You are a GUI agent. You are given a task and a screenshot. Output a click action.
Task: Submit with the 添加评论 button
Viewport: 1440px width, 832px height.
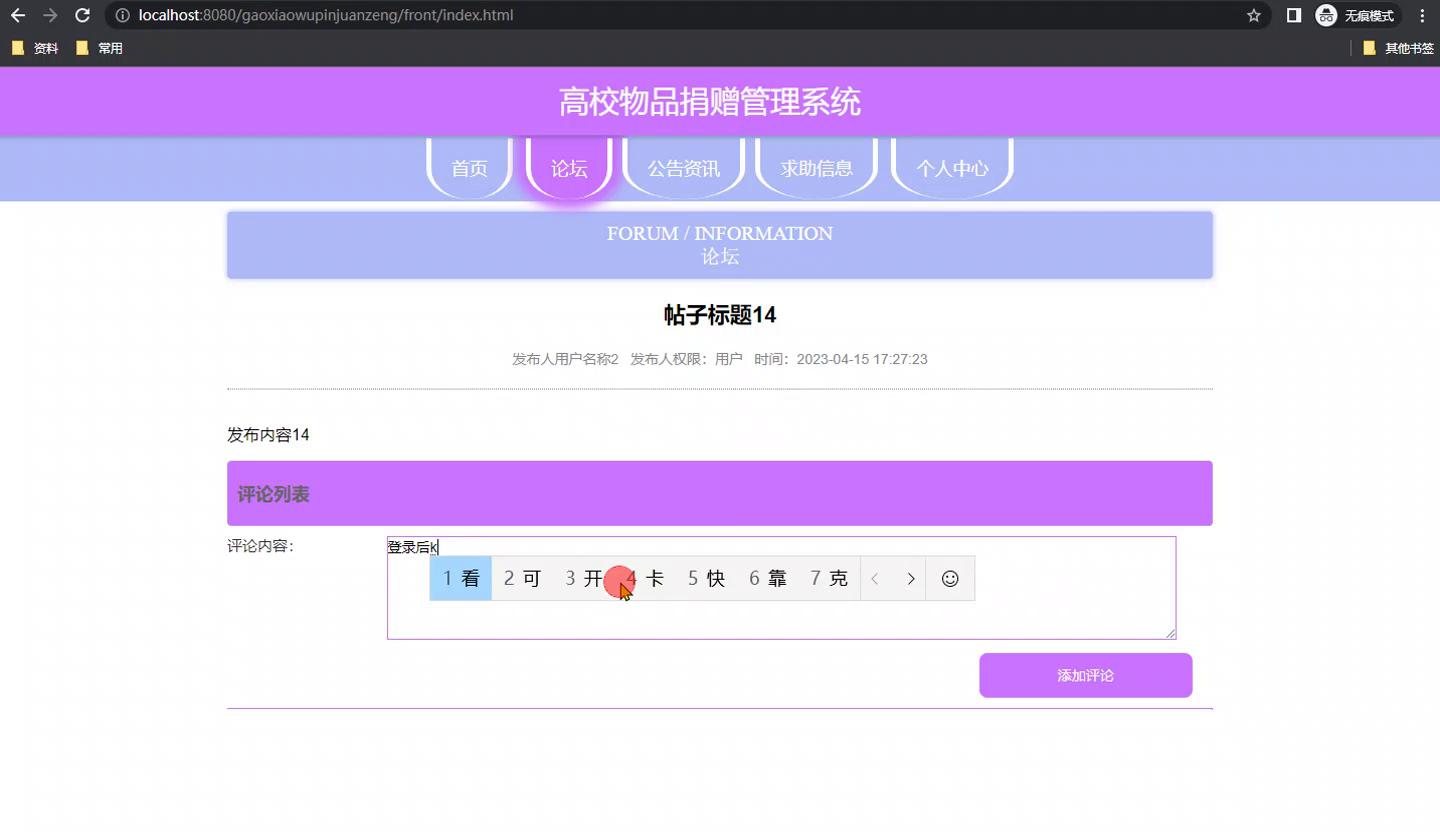1086,675
